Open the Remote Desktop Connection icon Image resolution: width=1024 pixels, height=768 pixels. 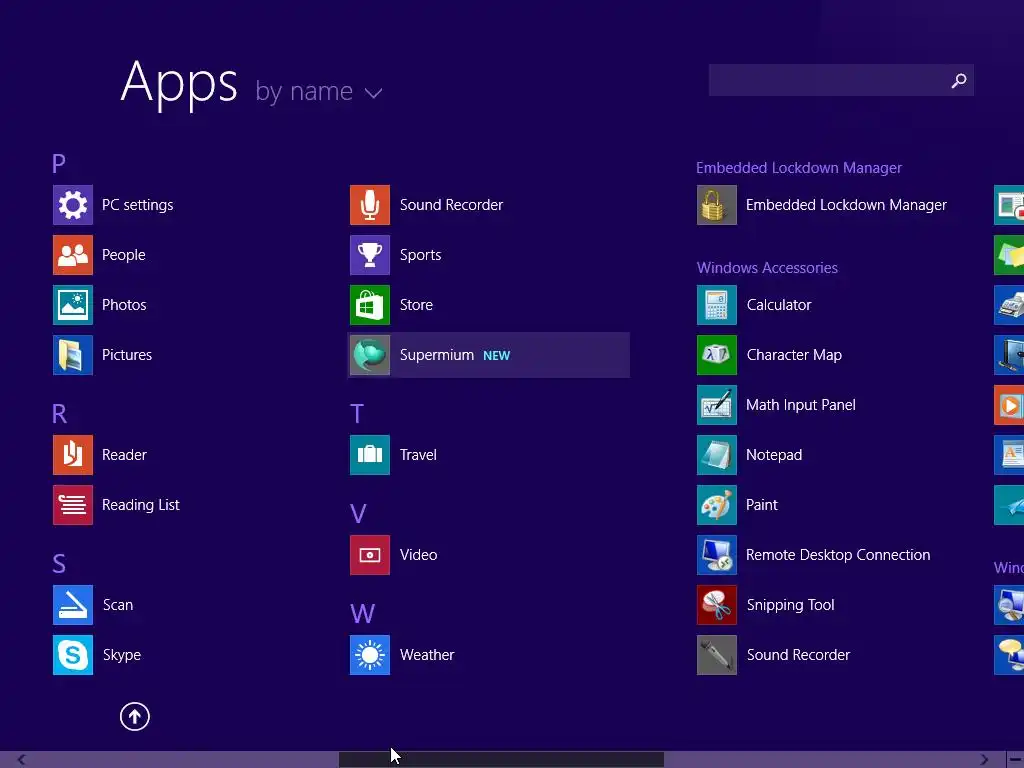tap(716, 554)
